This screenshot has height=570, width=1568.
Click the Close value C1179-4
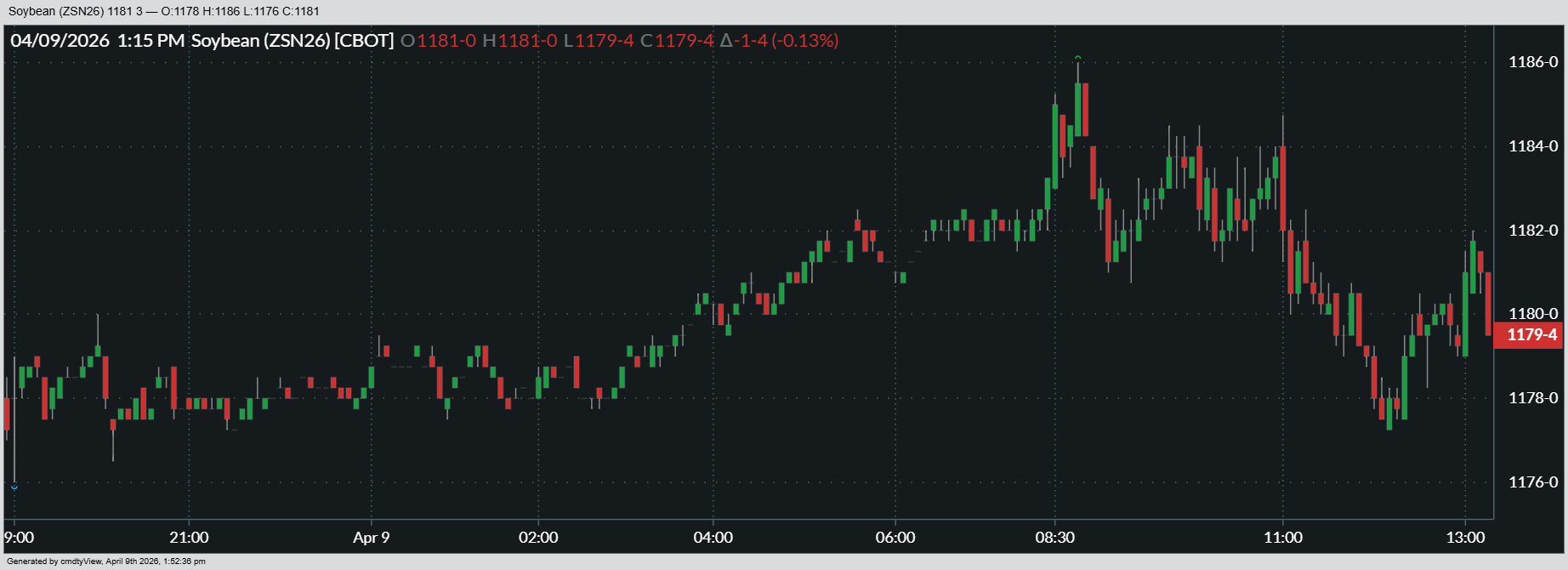click(677, 41)
